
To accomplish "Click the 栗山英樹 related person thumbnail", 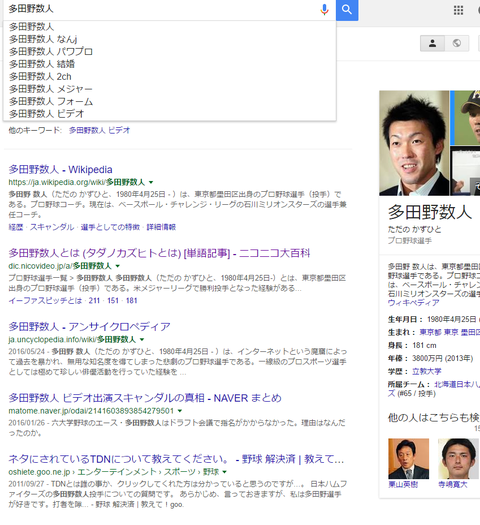I will click(x=408, y=458).
